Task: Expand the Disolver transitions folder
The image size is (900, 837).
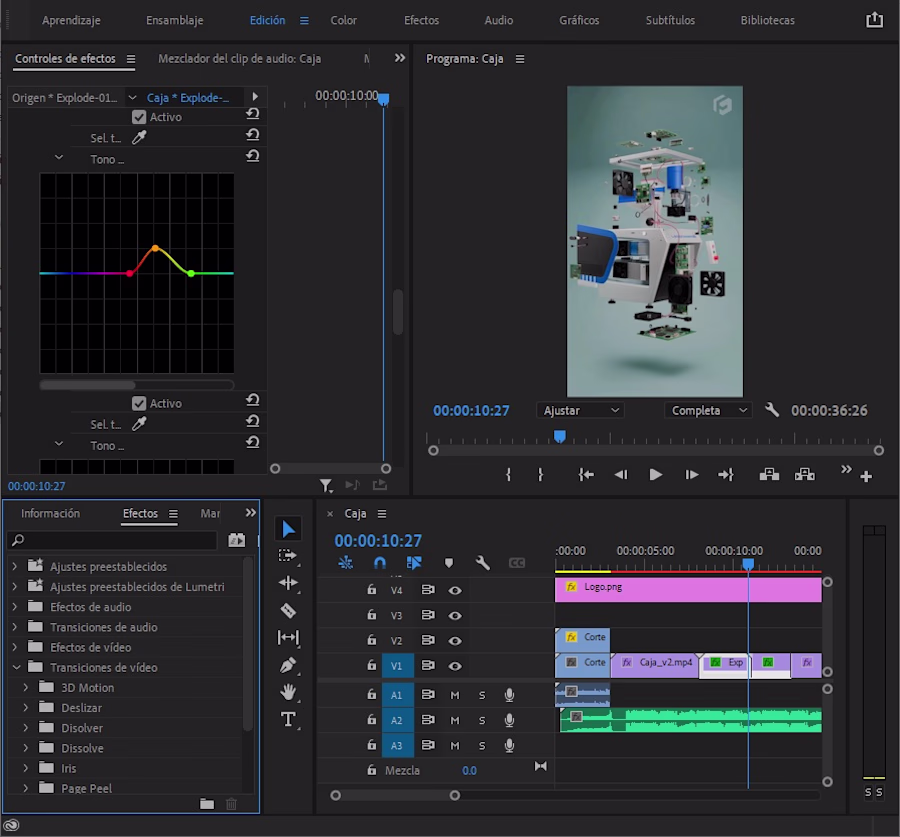Action: point(26,728)
